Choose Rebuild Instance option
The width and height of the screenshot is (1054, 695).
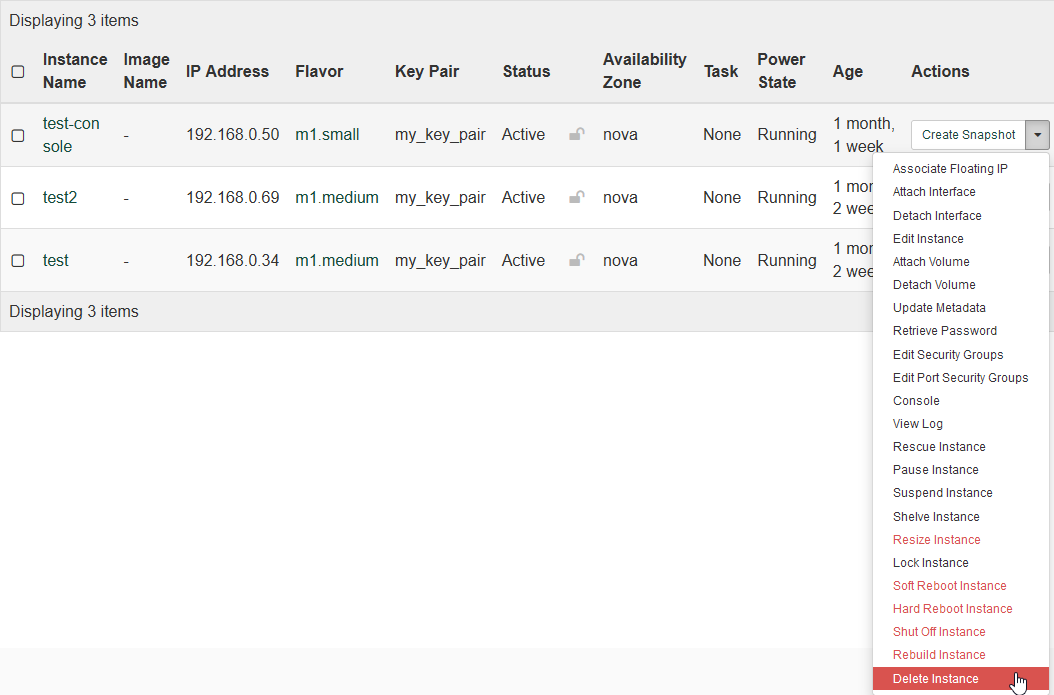(939, 655)
